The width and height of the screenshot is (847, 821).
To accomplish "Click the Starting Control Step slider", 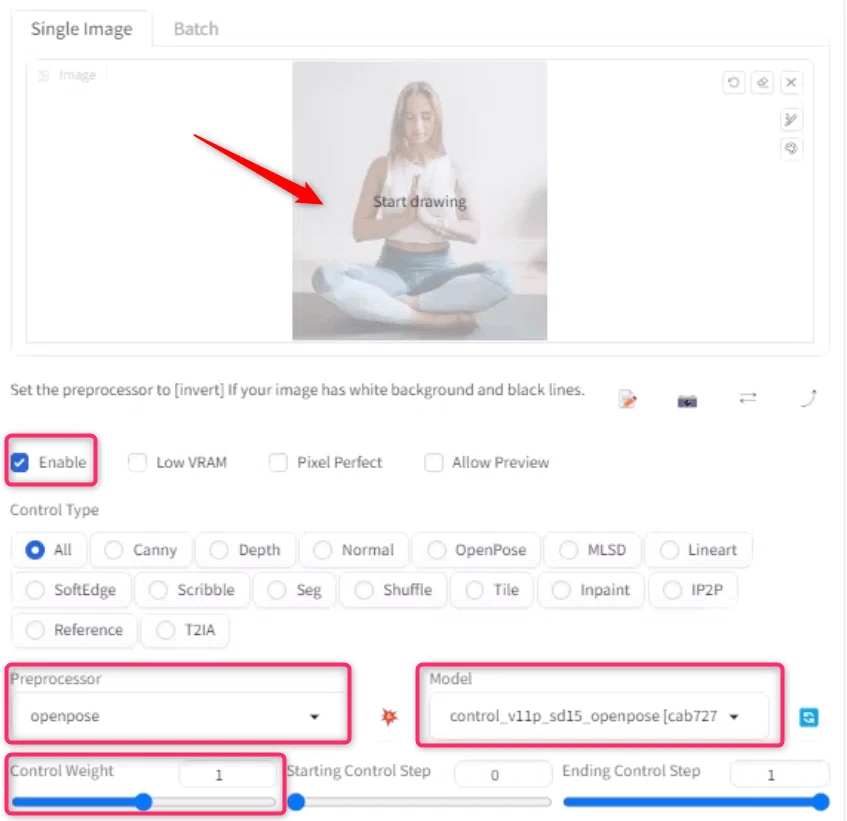I will tap(419, 802).
